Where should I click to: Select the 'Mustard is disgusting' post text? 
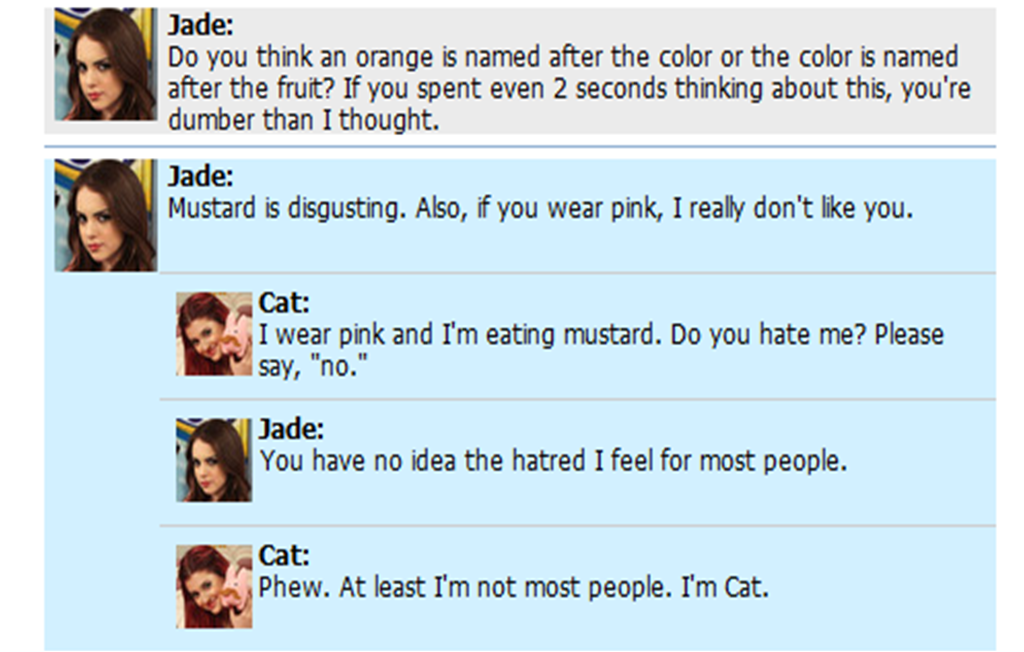[x=540, y=208]
